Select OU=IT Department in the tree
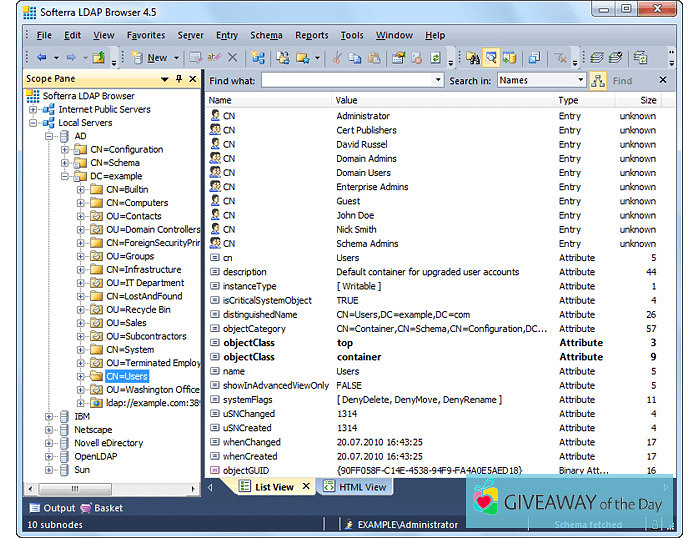Screen dimensions: 700x538 point(145,283)
